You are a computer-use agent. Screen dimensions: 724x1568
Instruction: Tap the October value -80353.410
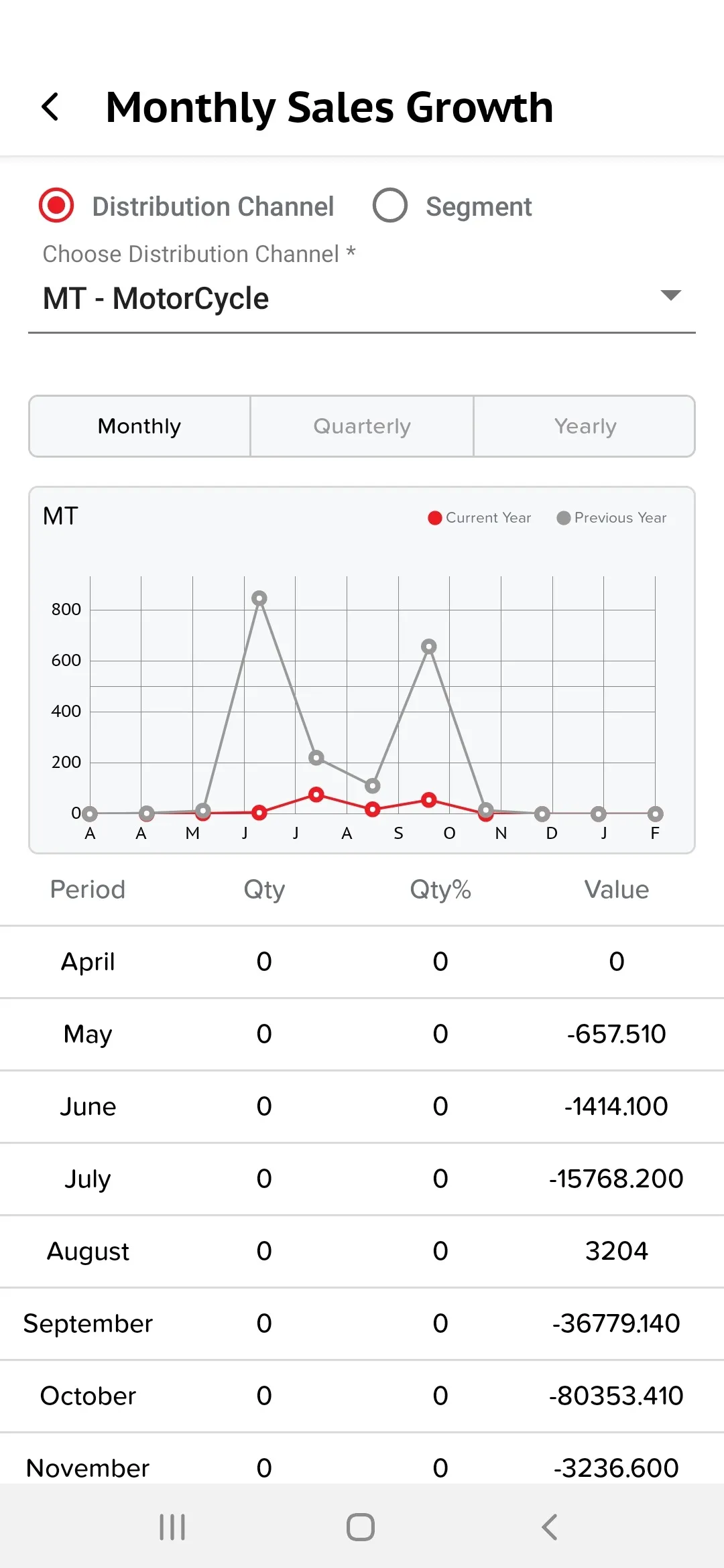click(616, 1396)
